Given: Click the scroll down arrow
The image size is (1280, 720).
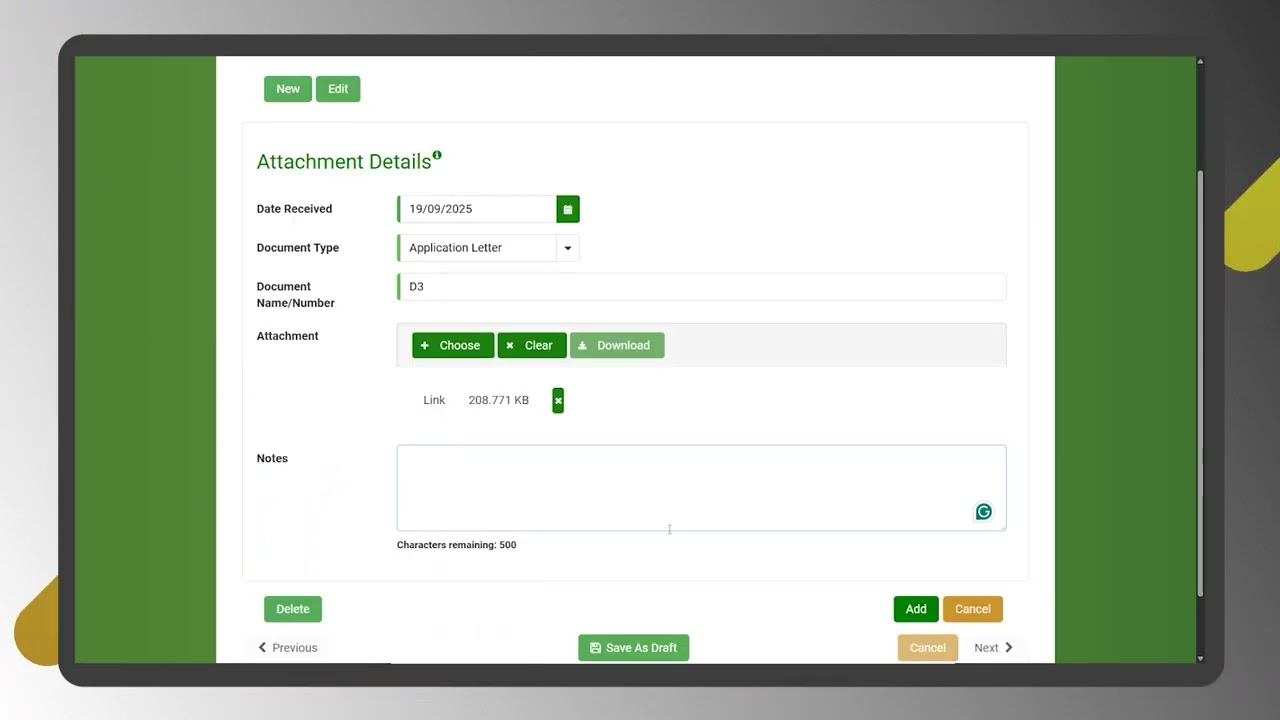Looking at the screenshot, I should 1200,658.
